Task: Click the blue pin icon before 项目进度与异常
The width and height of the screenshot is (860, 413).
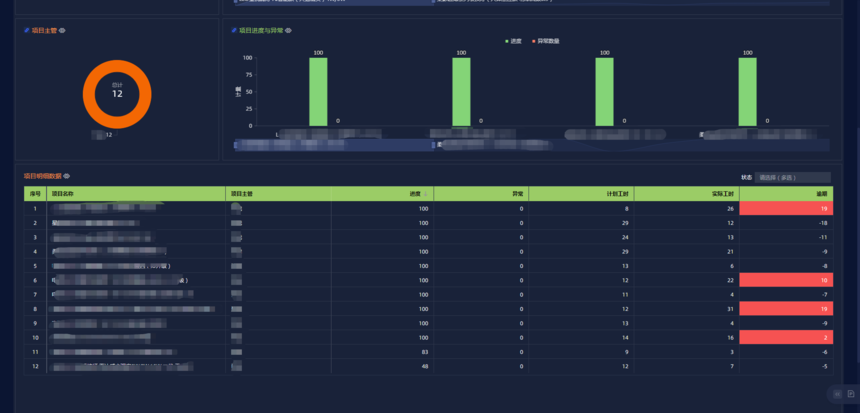Action: click(234, 30)
